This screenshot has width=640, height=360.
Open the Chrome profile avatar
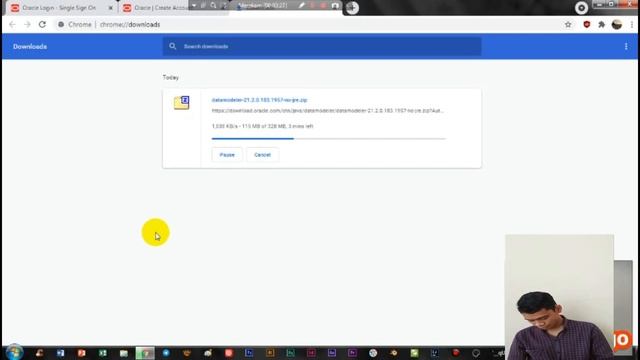[x=617, y=24]
